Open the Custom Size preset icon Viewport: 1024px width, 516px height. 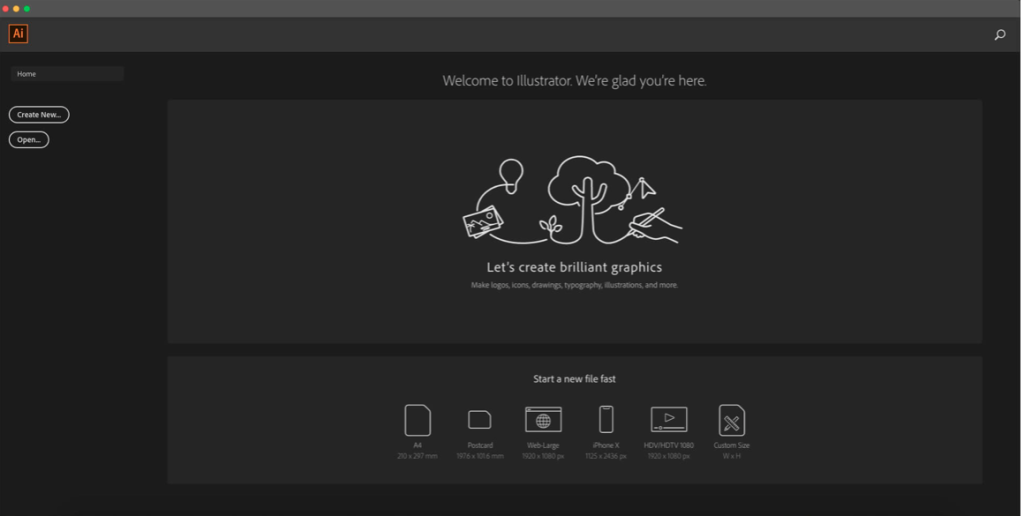(731, 420)
